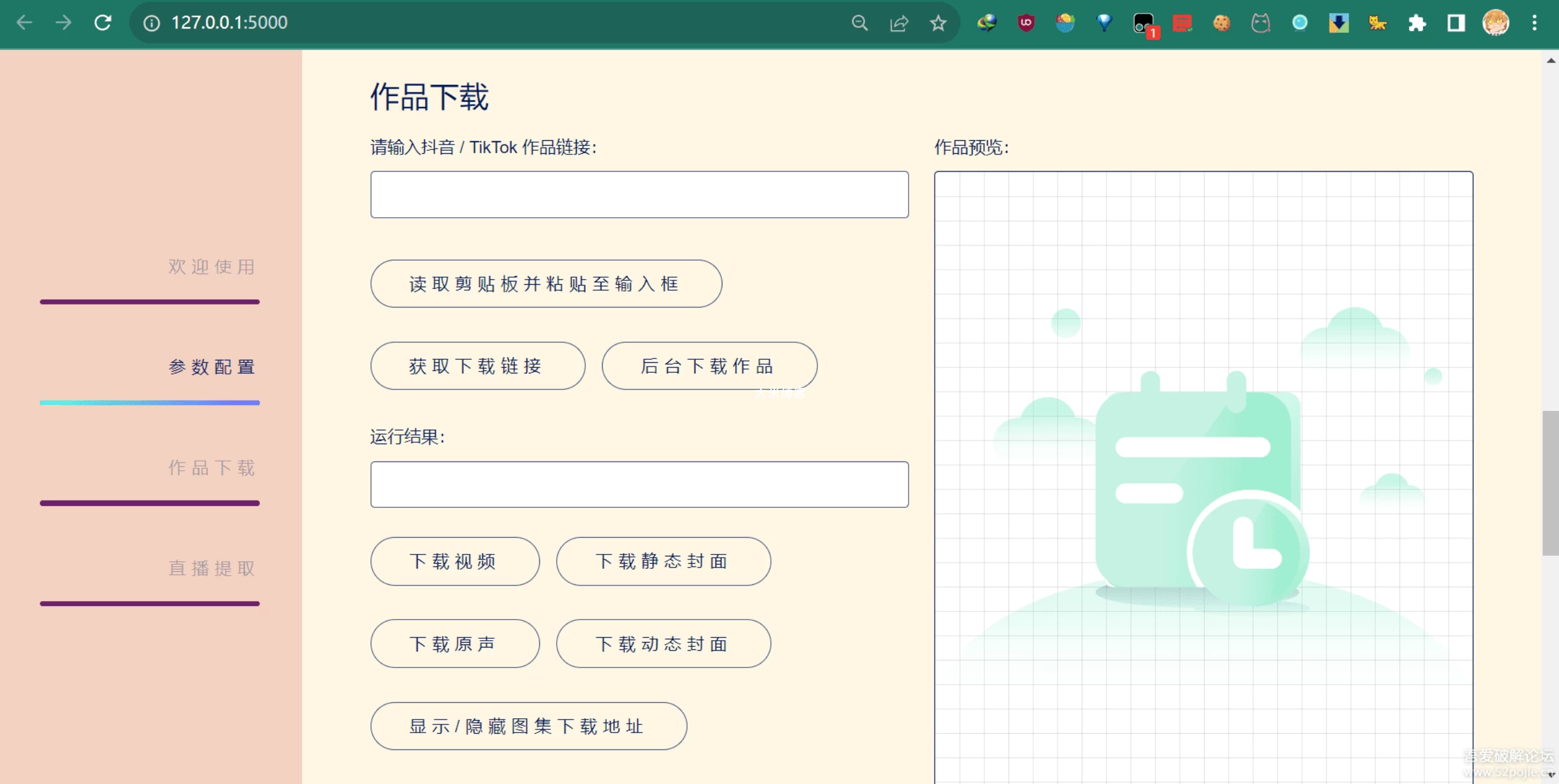Open the extensions puzzle piece menu
The height and width of the screenshot is (784, 1559).
click(1417, 24)
